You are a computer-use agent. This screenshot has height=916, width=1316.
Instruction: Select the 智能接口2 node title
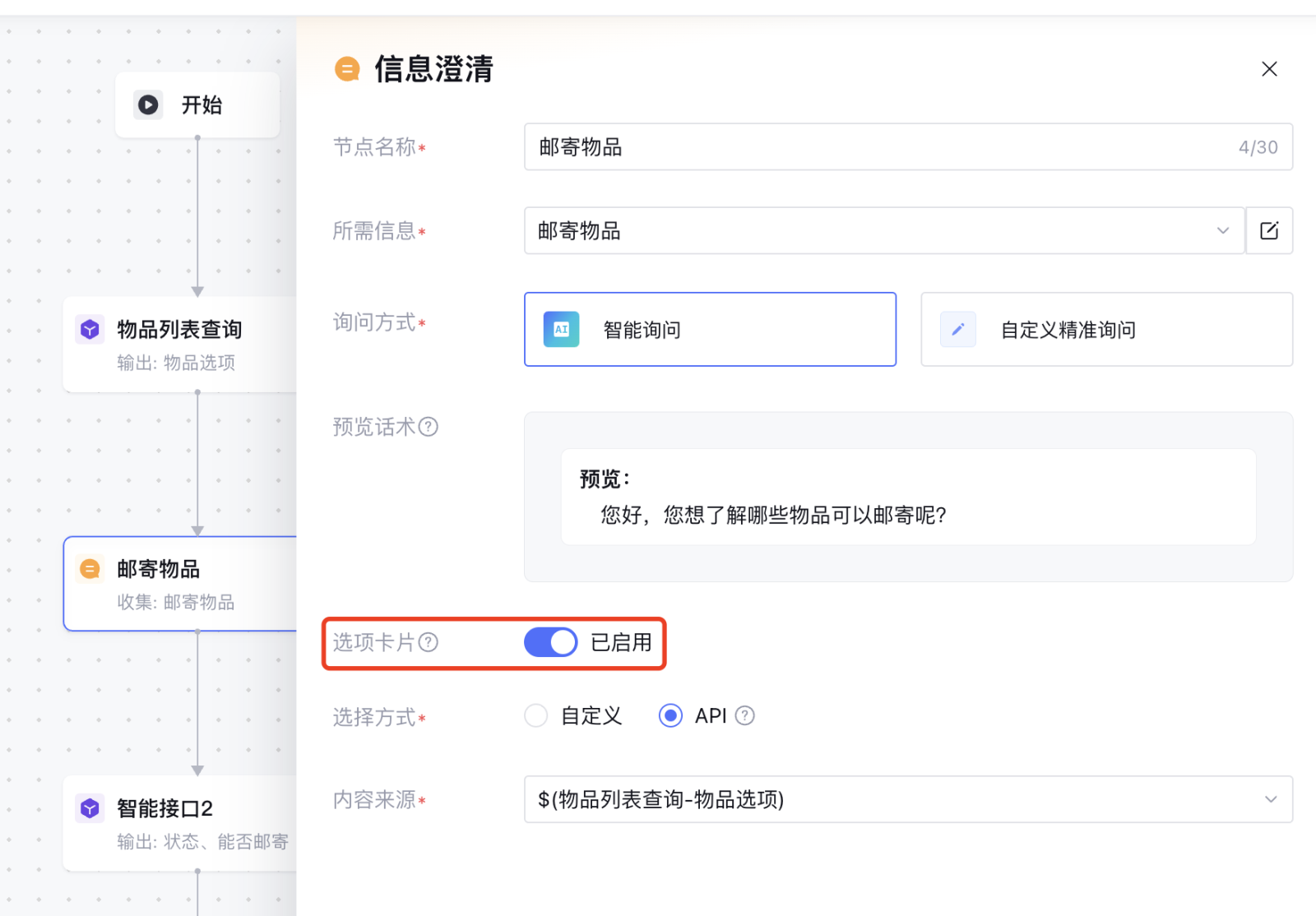(x=164, y=808)
